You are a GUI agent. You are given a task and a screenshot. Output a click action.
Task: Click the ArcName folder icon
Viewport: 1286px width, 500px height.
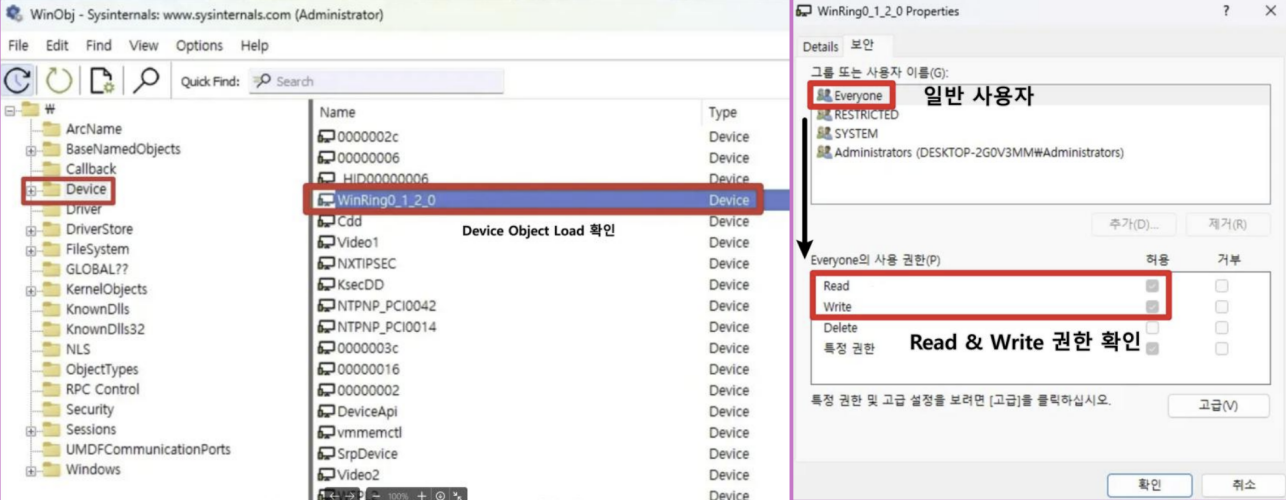click(x=51, y=129)
